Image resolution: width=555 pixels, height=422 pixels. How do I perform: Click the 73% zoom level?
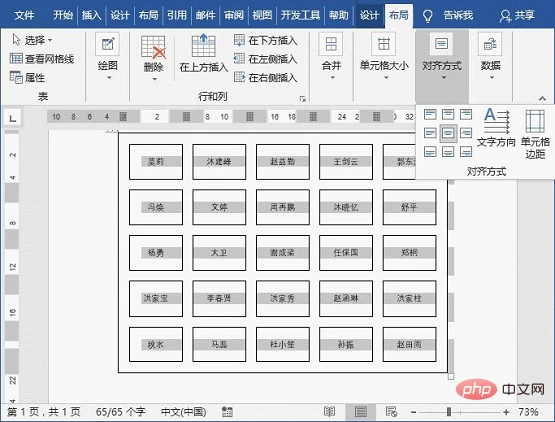click(x=528, y=412)
